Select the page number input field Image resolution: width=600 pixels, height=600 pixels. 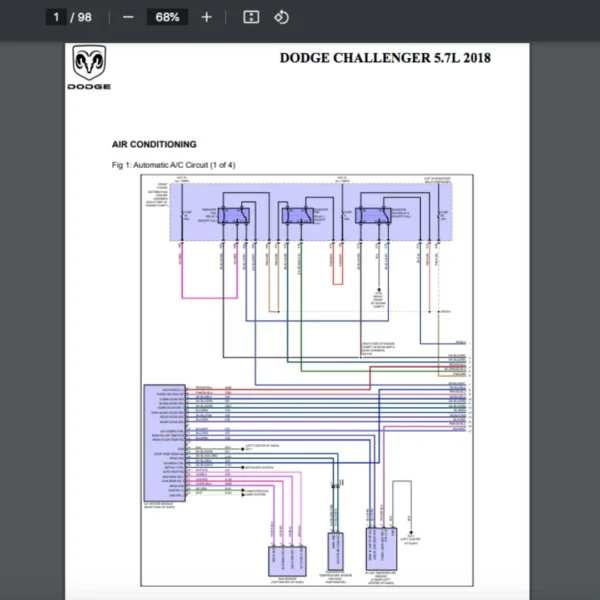coord(58,17)
